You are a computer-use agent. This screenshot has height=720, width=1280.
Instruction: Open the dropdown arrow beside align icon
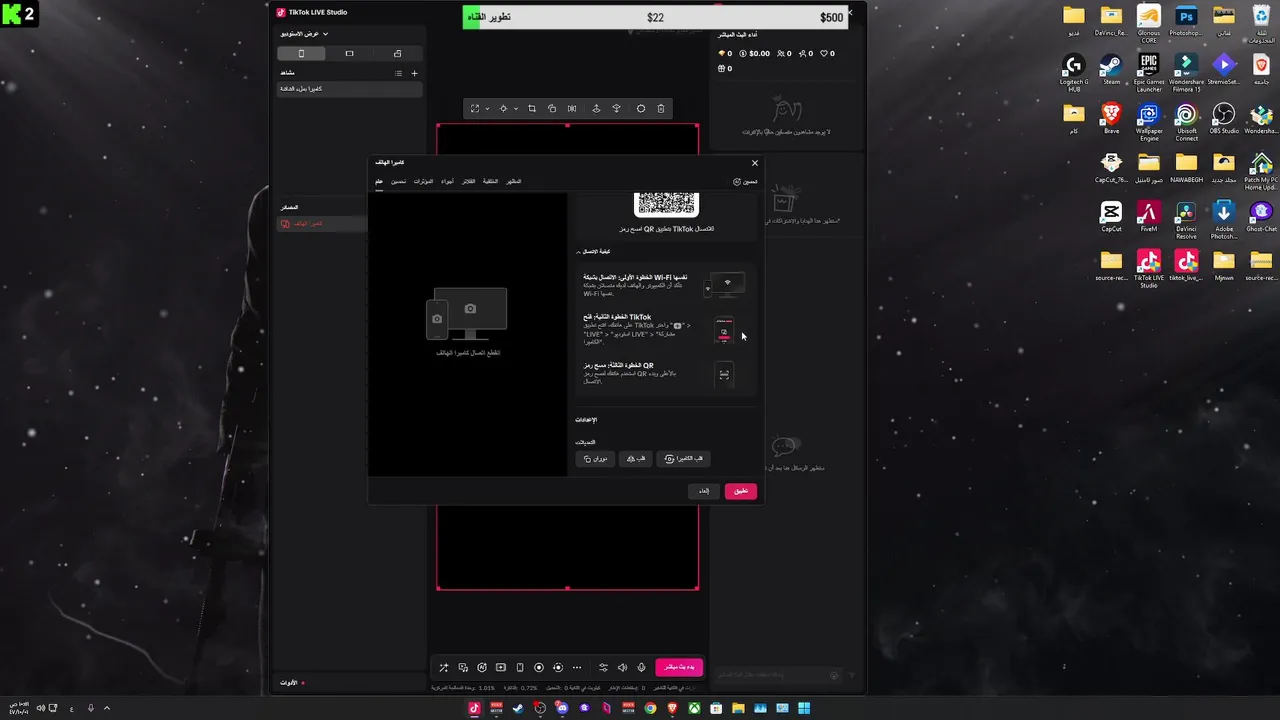point(515,108)
